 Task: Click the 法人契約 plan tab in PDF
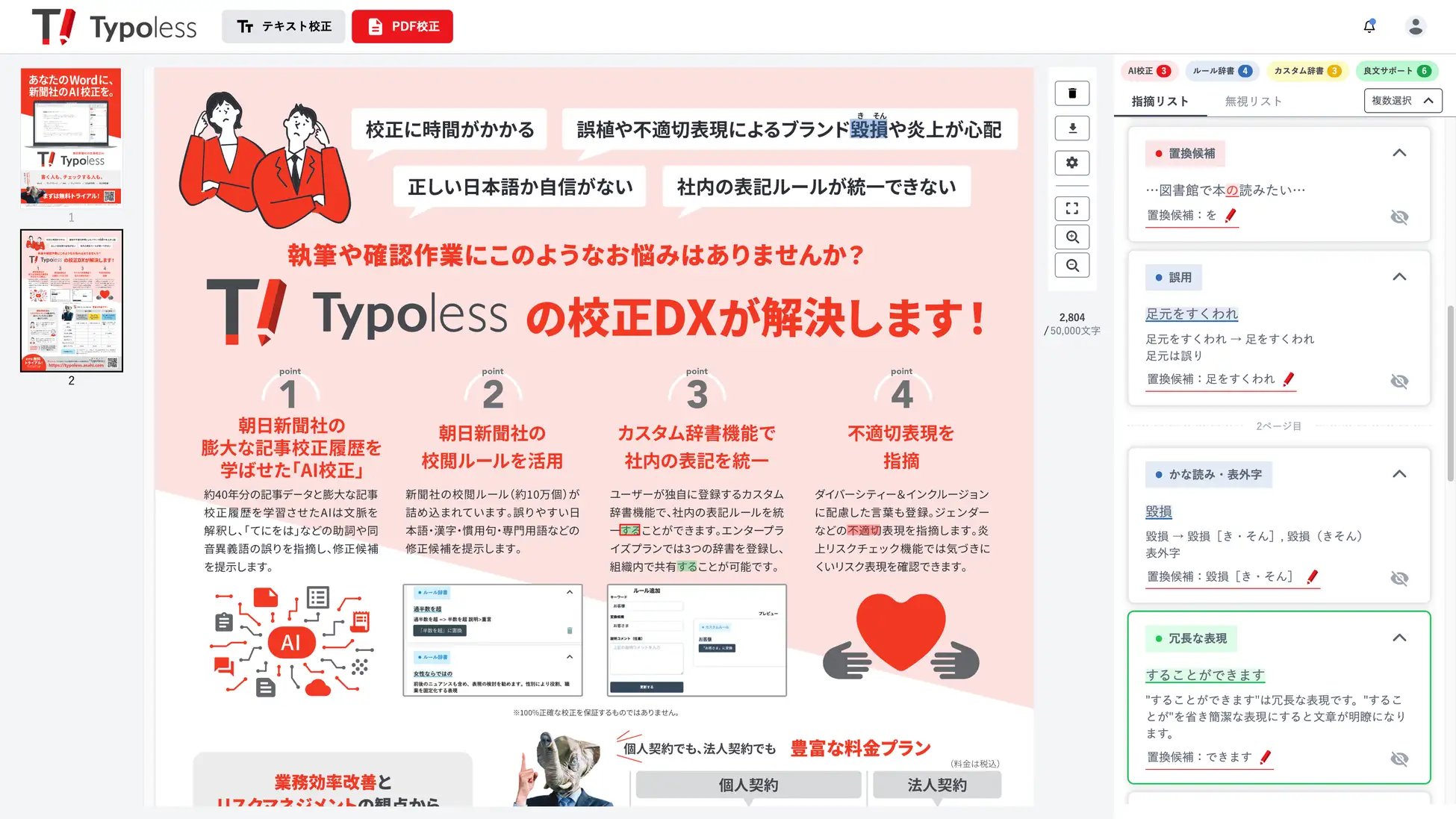point(937,785)
